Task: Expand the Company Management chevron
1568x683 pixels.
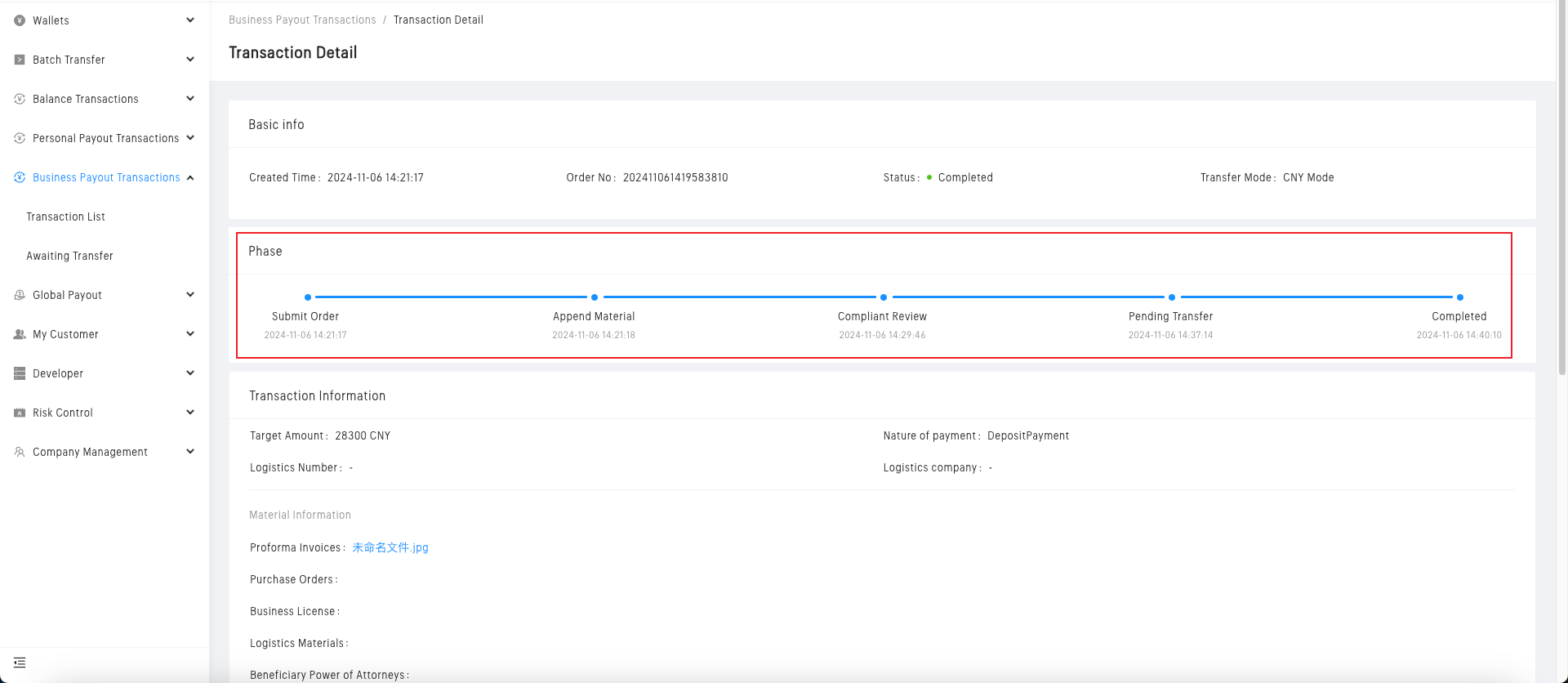Action: click(x=190, y=452)
